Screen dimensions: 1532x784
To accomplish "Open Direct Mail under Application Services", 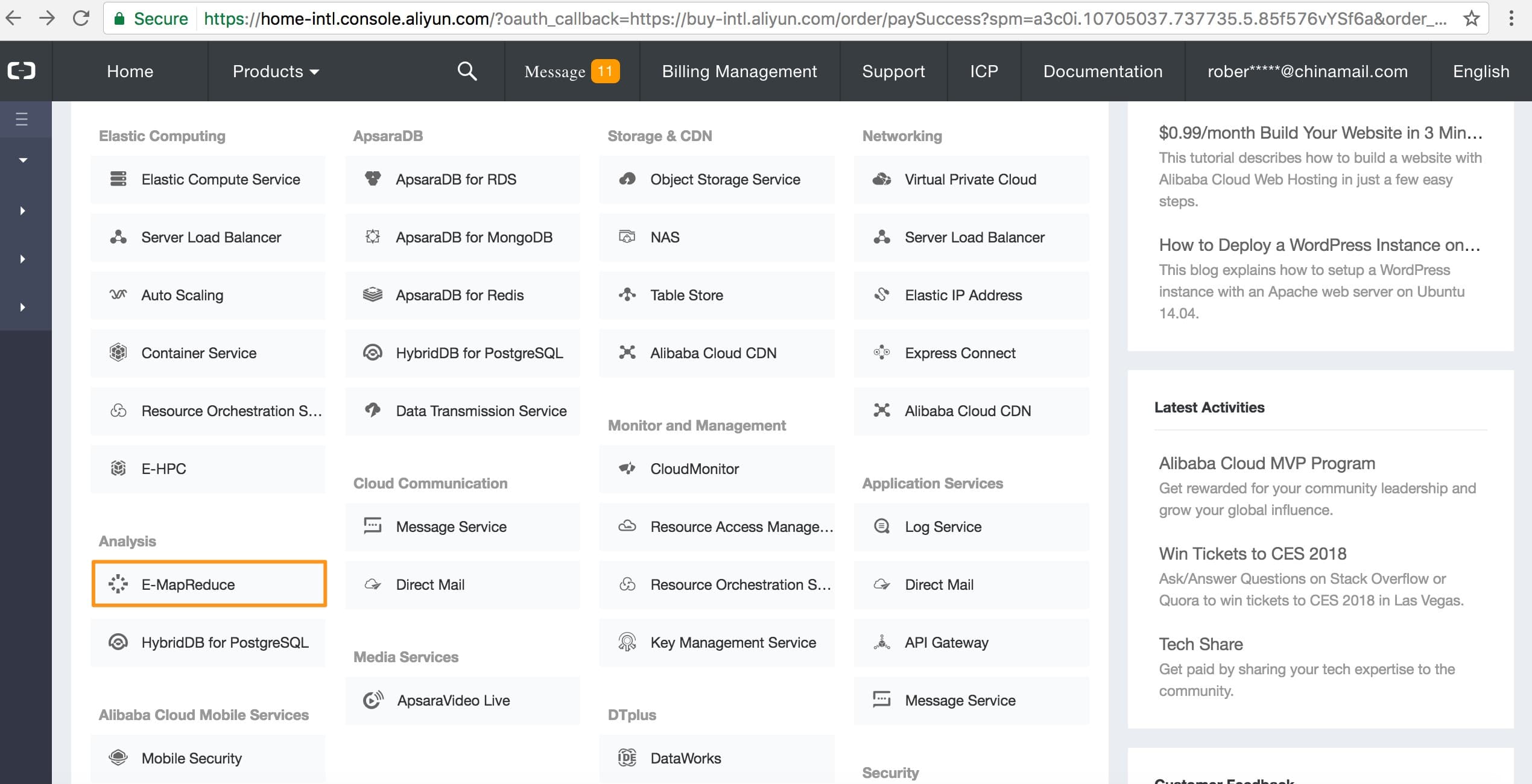I will (x=972, y=584).
